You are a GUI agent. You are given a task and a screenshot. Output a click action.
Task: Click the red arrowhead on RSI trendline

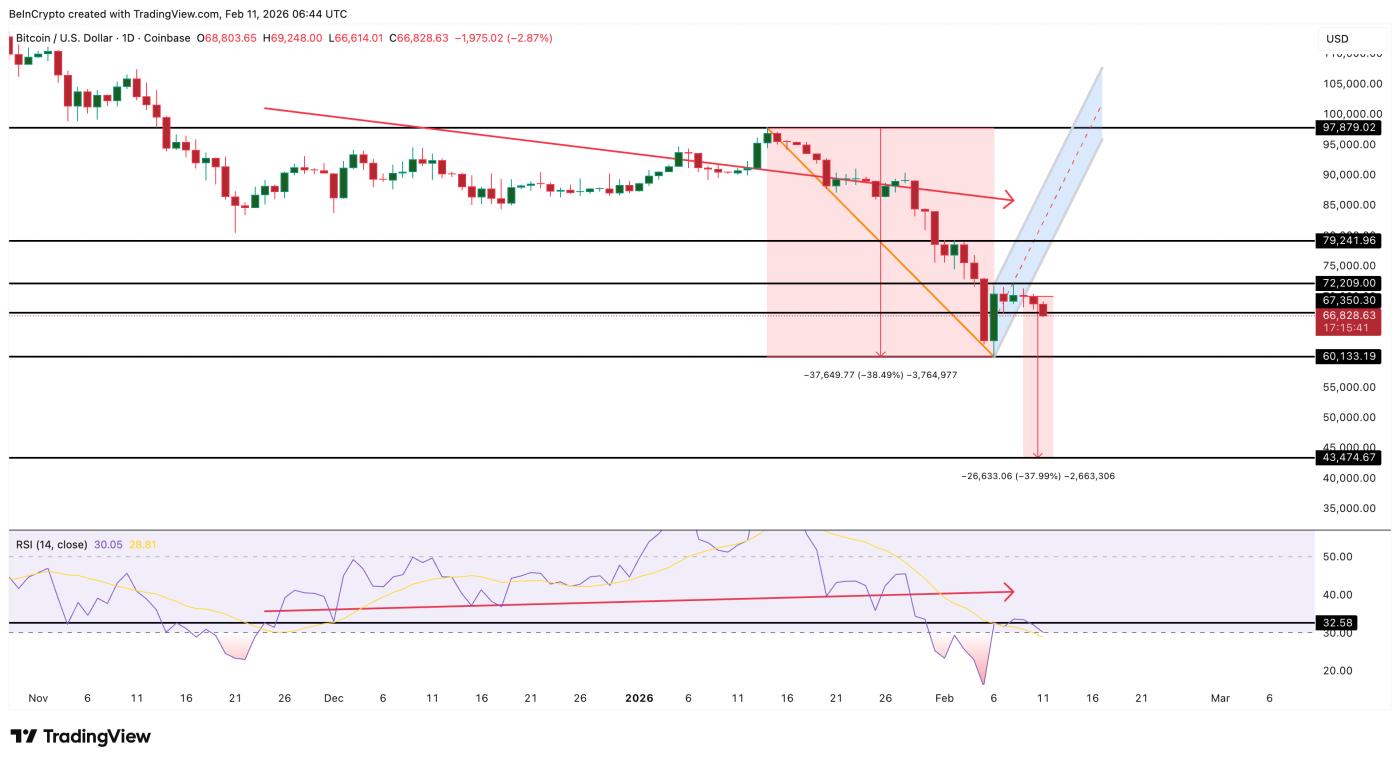click(x=1008, y=590)
